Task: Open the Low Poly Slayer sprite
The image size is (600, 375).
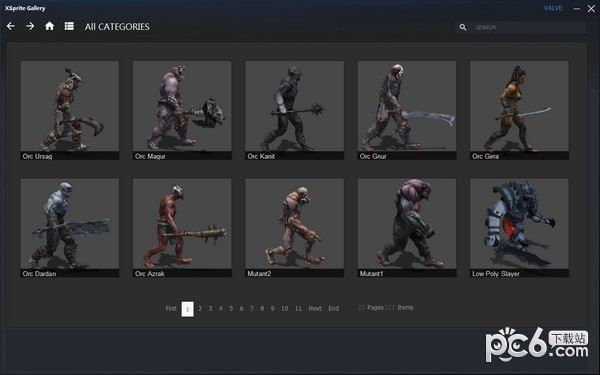Action: pos(519,228)
